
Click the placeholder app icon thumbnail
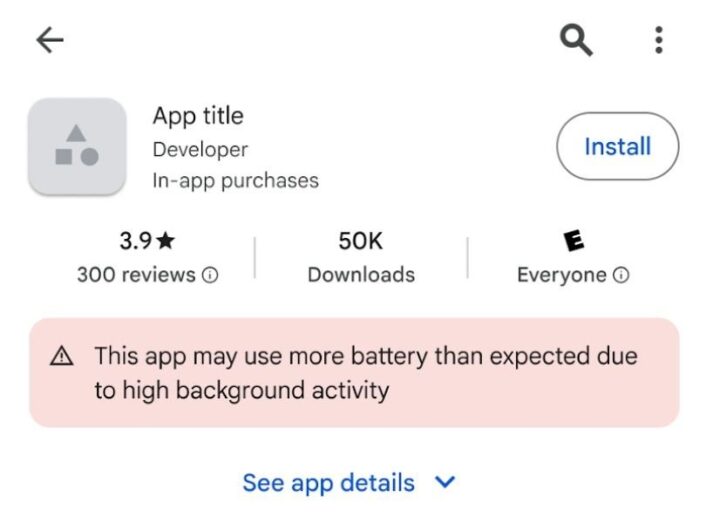pos(77,146)
